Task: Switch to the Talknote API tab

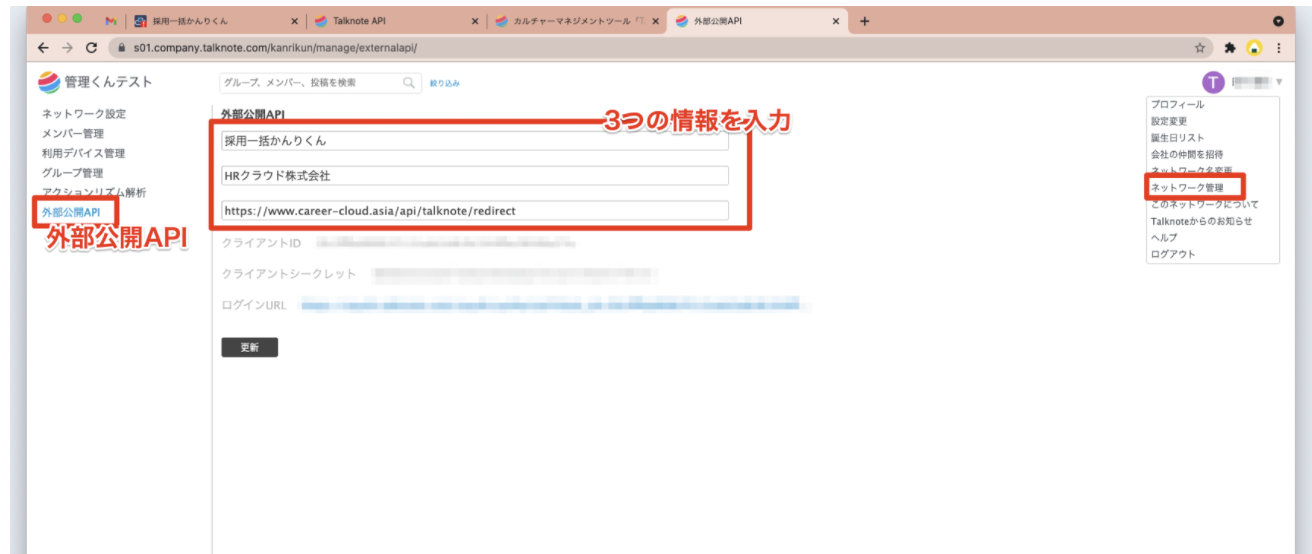Action: tap(390, 21)
